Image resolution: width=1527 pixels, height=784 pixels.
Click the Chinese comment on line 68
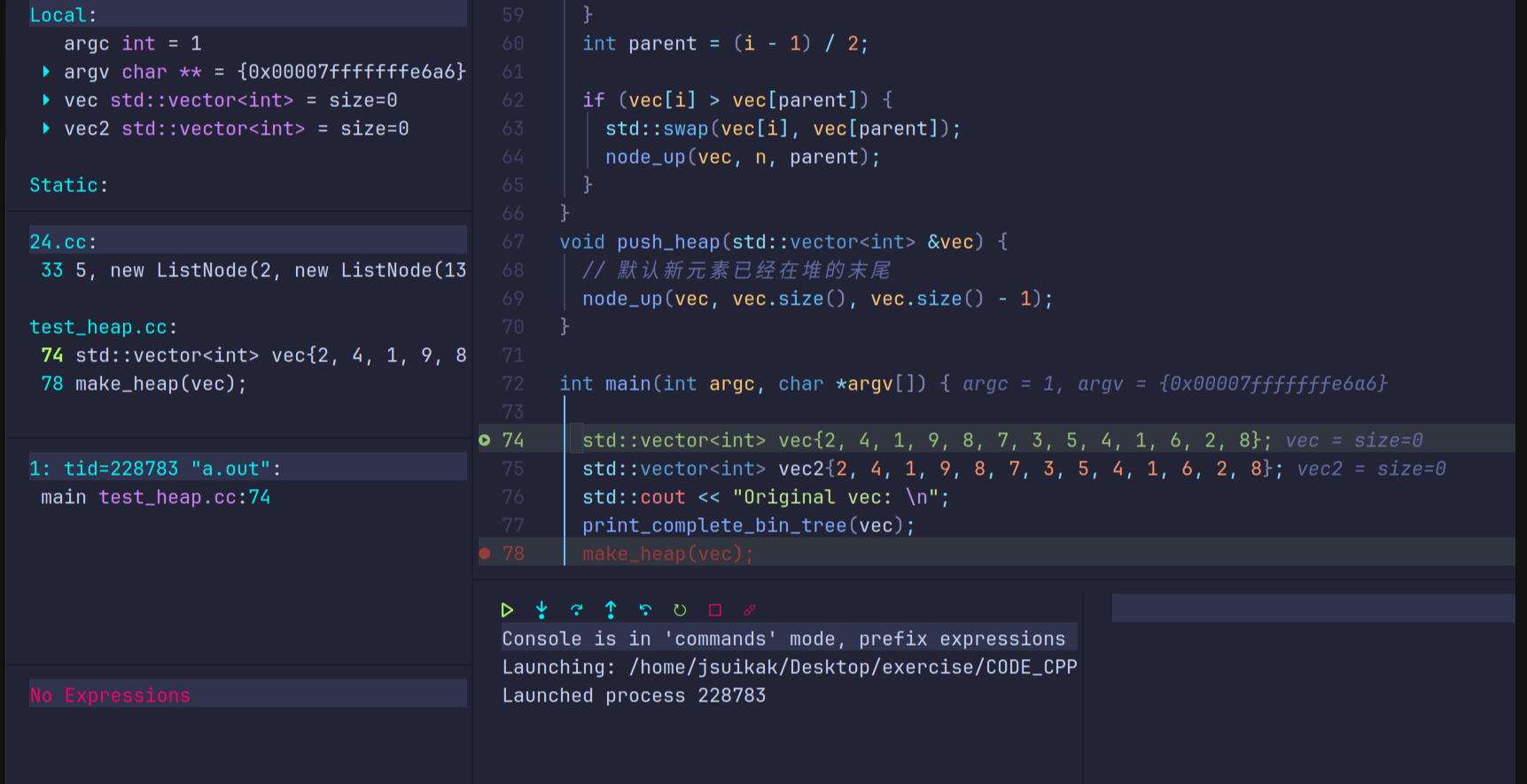[x=736, y=270]
